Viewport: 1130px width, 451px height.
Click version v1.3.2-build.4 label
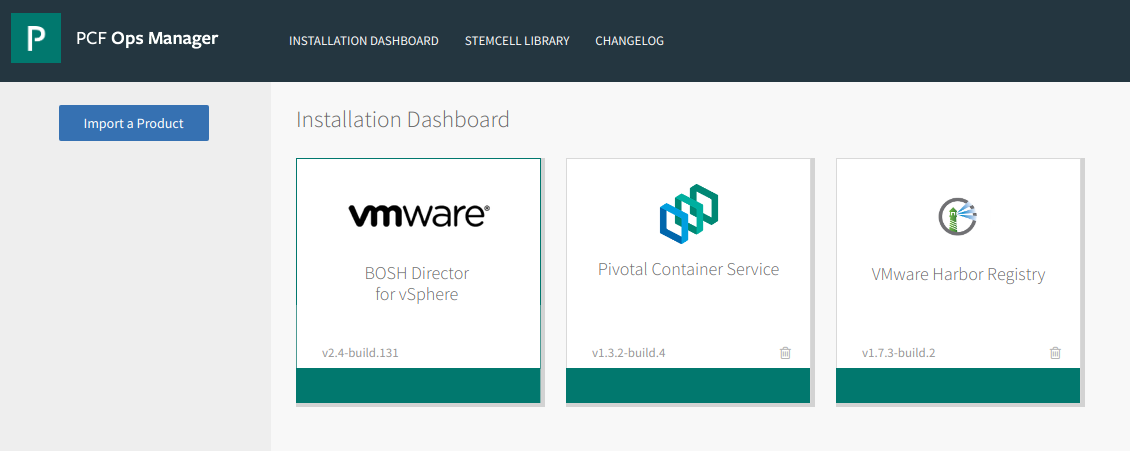click(629, 354)
